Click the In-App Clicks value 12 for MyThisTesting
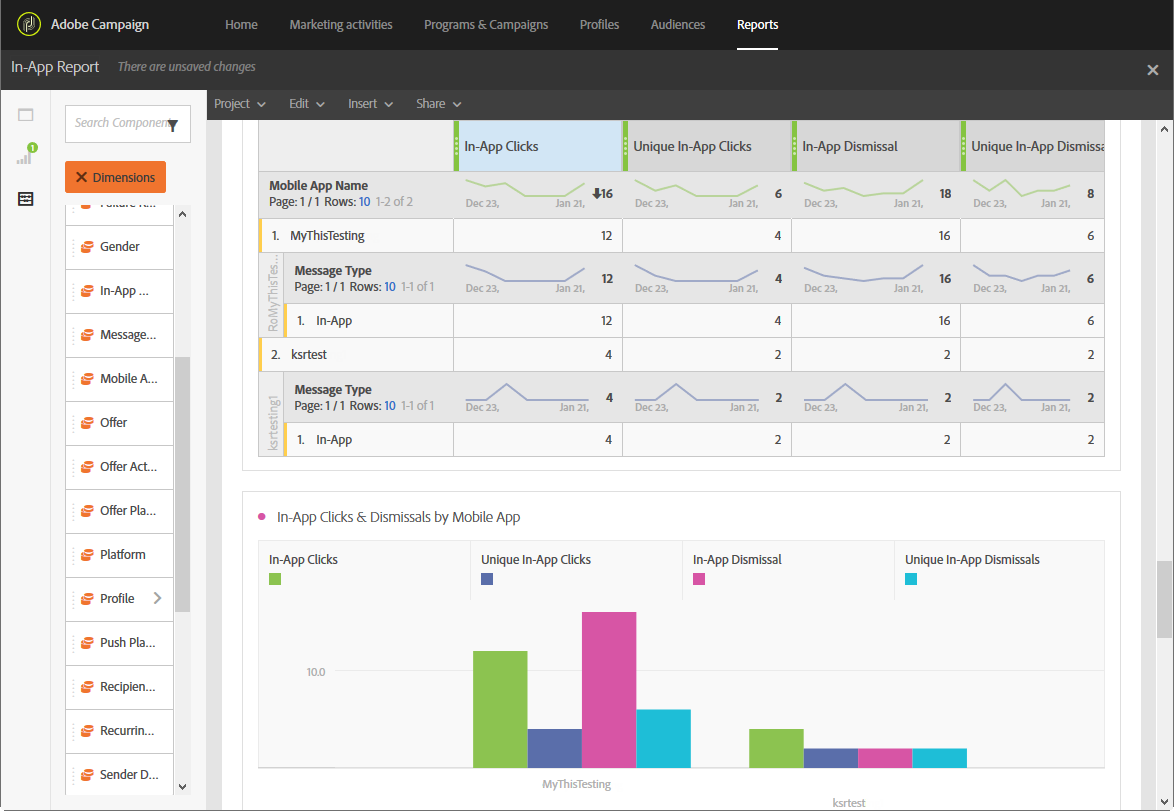 click(606, 236)
